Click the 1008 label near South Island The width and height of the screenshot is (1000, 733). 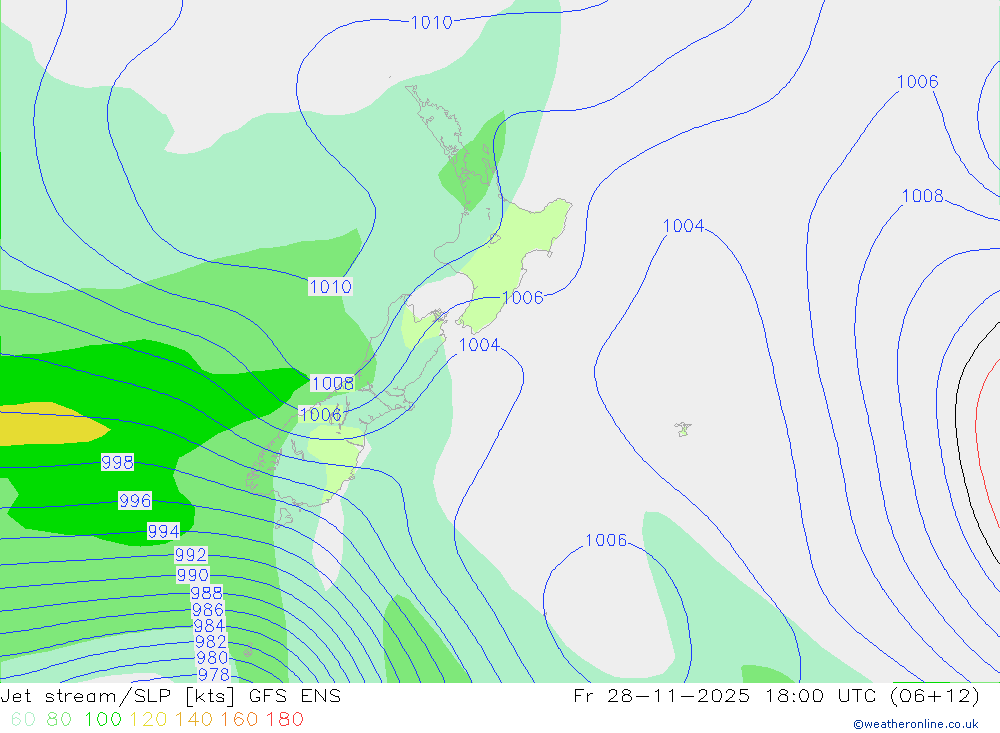coord(332,383)
